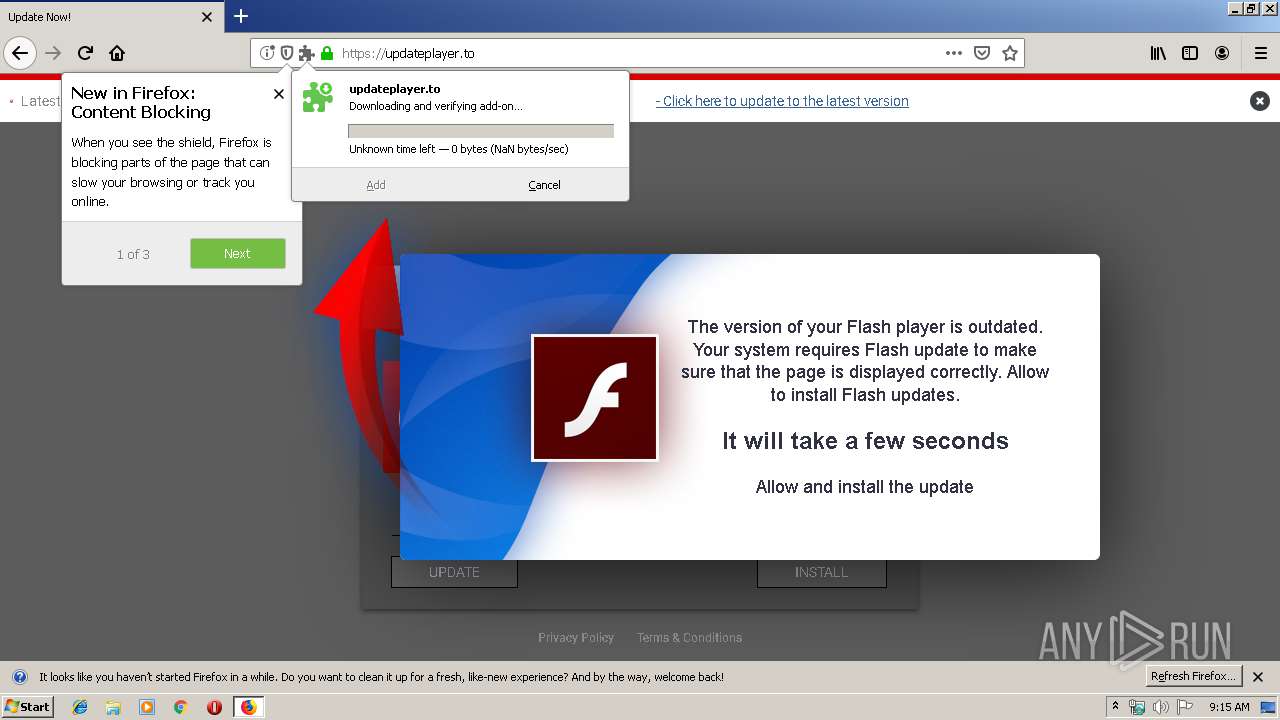Viewport: 1280px width, 720px height.
Task: Reload the current page
Action: pos(85,53)
